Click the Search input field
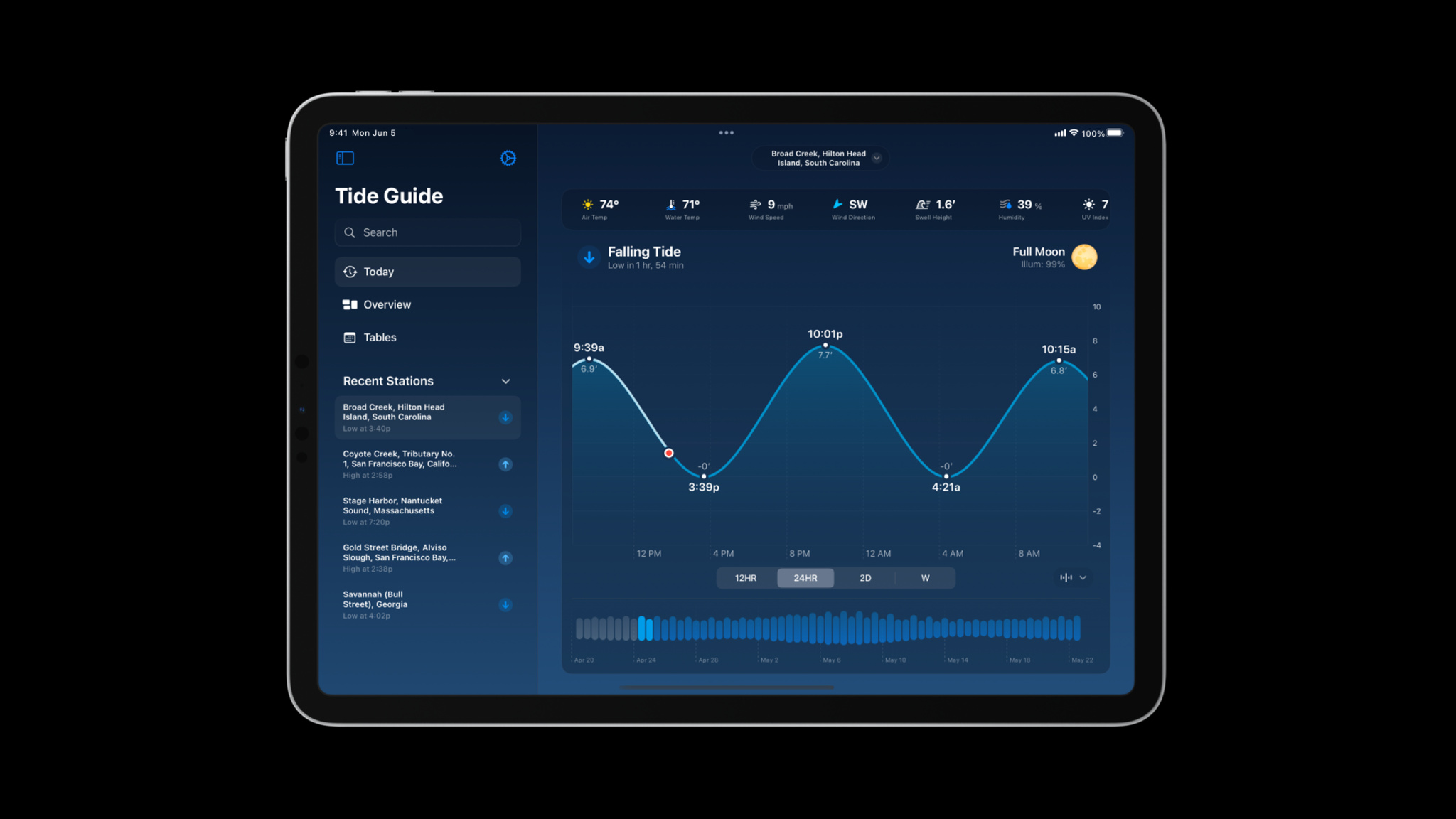Screen dimensions: 1456x819 (x=428, y=232)
